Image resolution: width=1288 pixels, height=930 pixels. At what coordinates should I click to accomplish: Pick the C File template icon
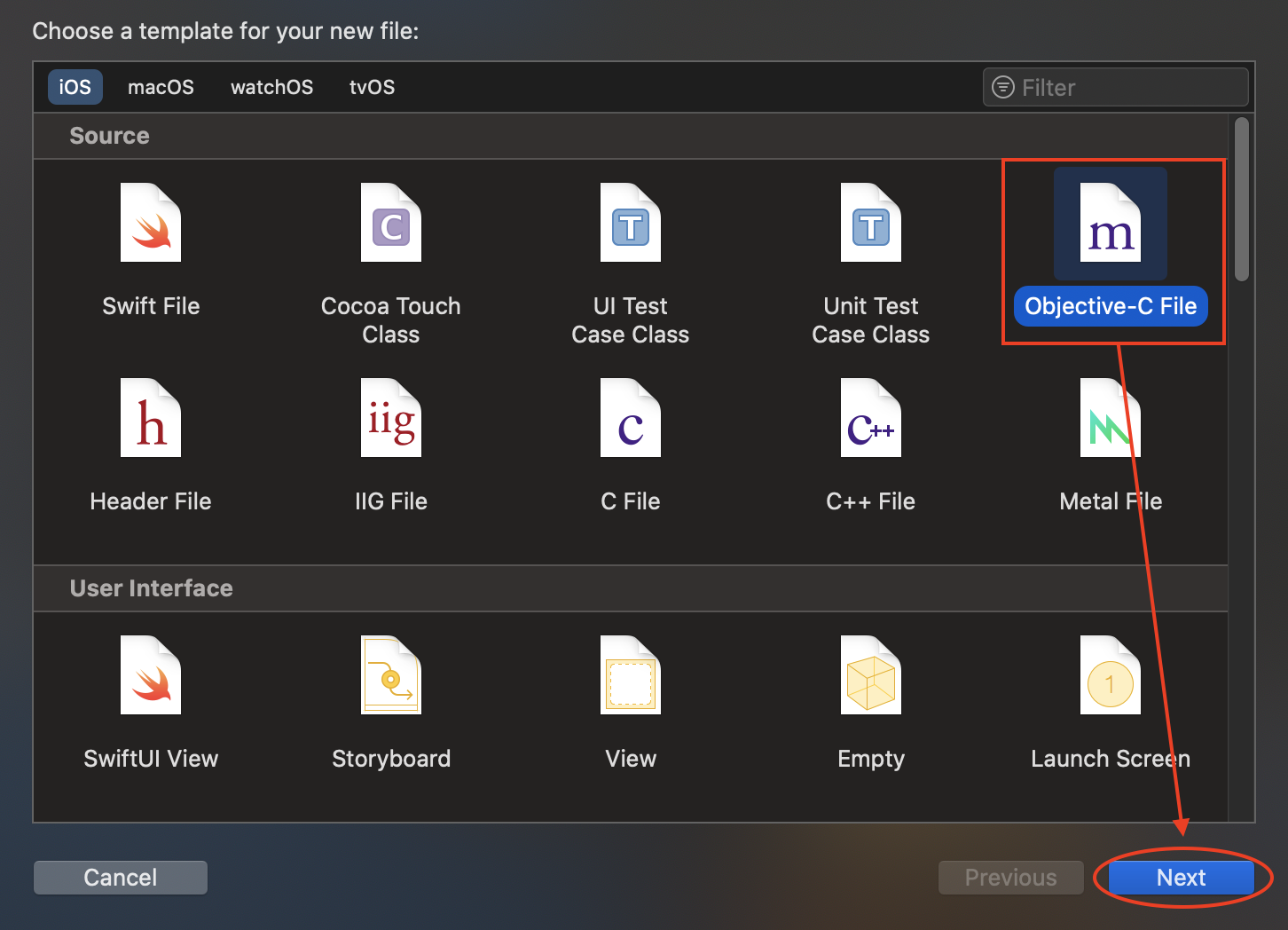coord(631,418)
